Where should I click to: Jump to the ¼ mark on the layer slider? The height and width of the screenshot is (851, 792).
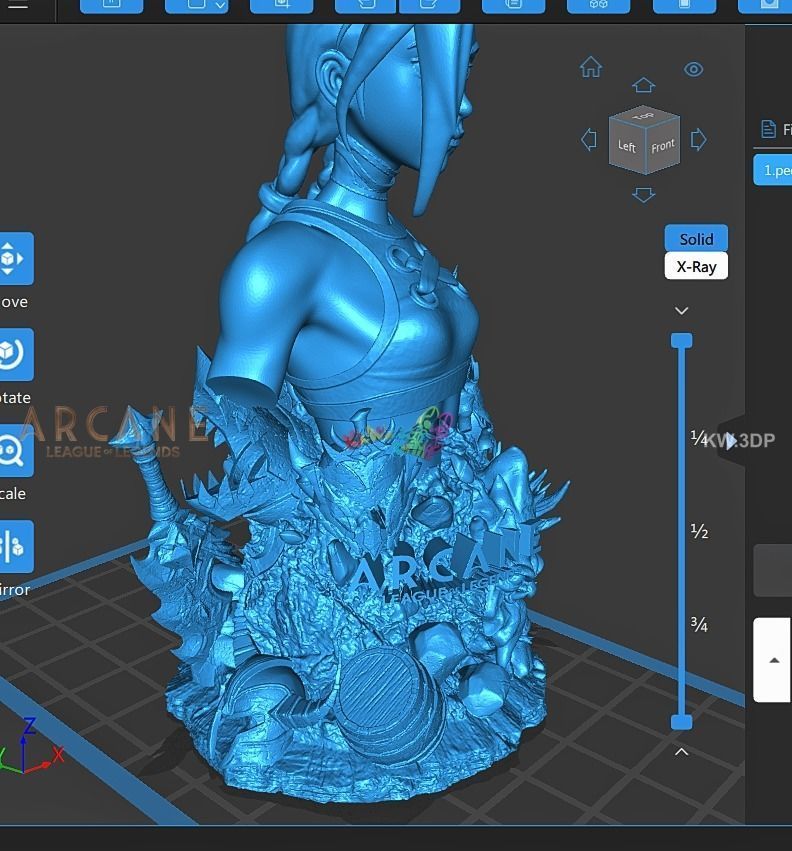click(x=699, y=437)
